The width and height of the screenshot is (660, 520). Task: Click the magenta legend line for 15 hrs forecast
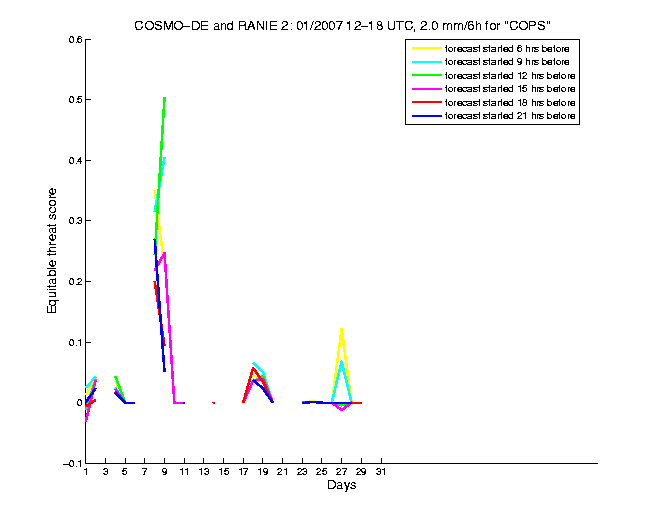[424, 89]
